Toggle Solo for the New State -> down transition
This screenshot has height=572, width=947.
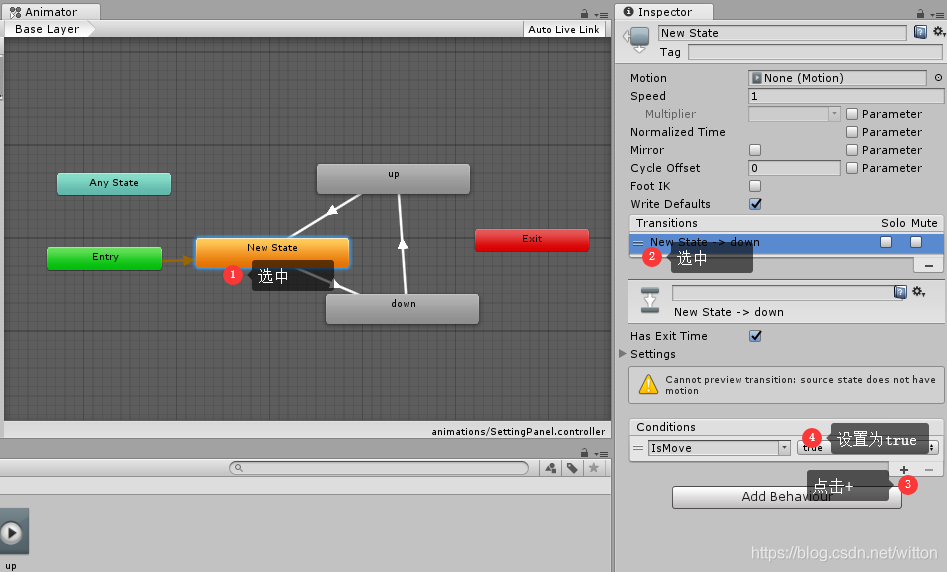(x=886, y=242)
